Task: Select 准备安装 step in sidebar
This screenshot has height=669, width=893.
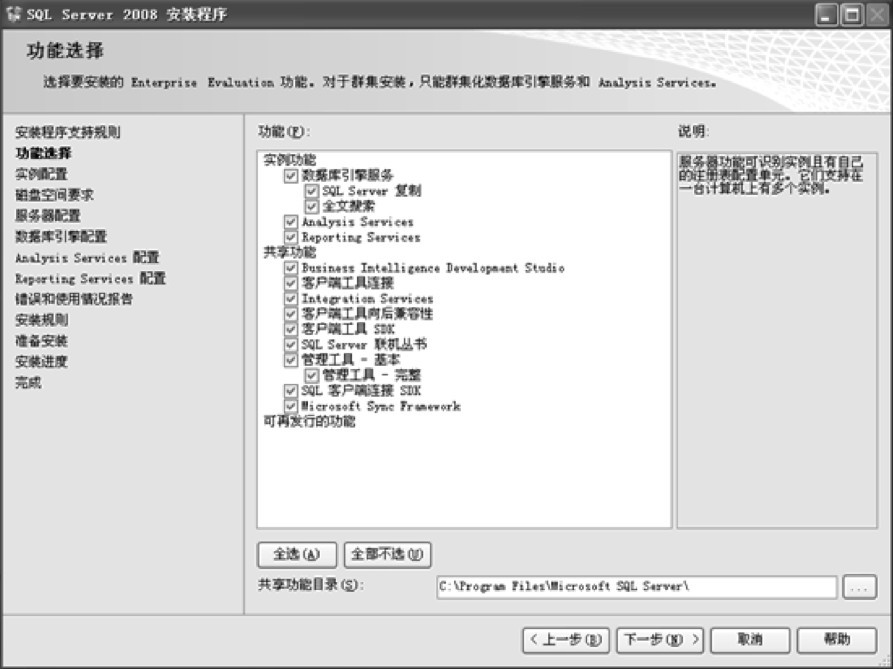Action: 42,341
